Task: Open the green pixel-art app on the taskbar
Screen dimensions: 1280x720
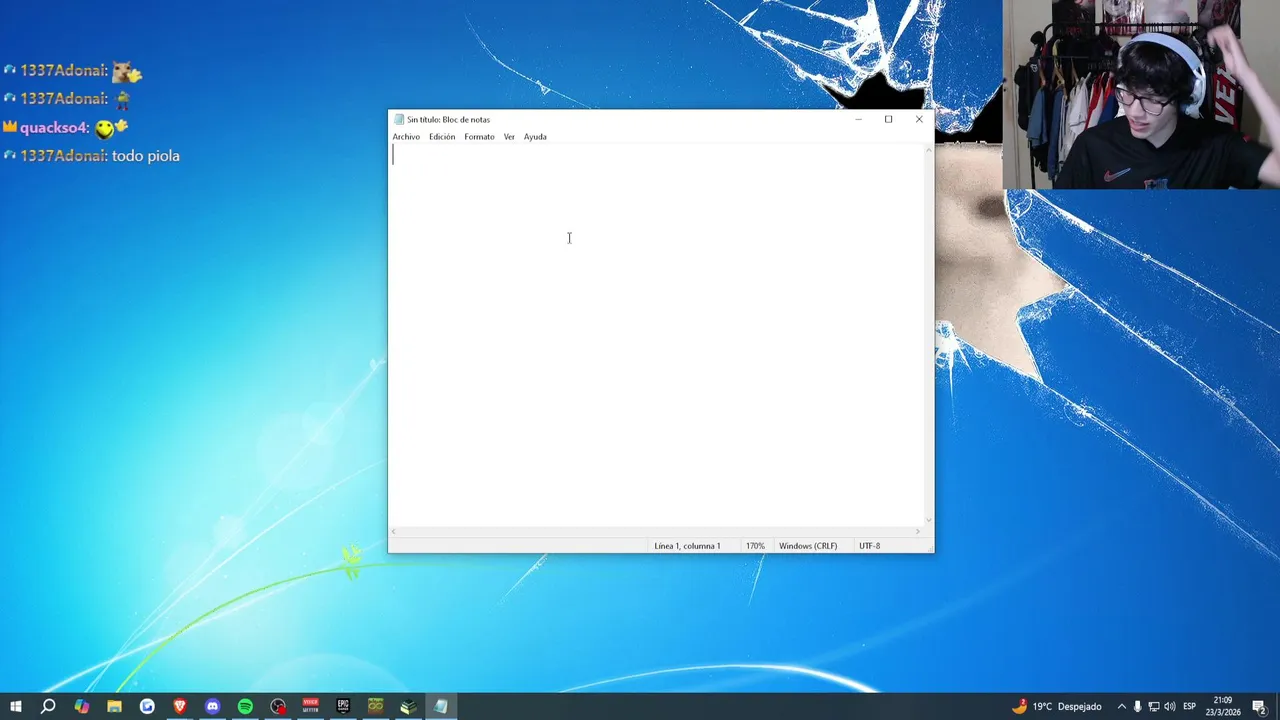Action: point(375,707)
